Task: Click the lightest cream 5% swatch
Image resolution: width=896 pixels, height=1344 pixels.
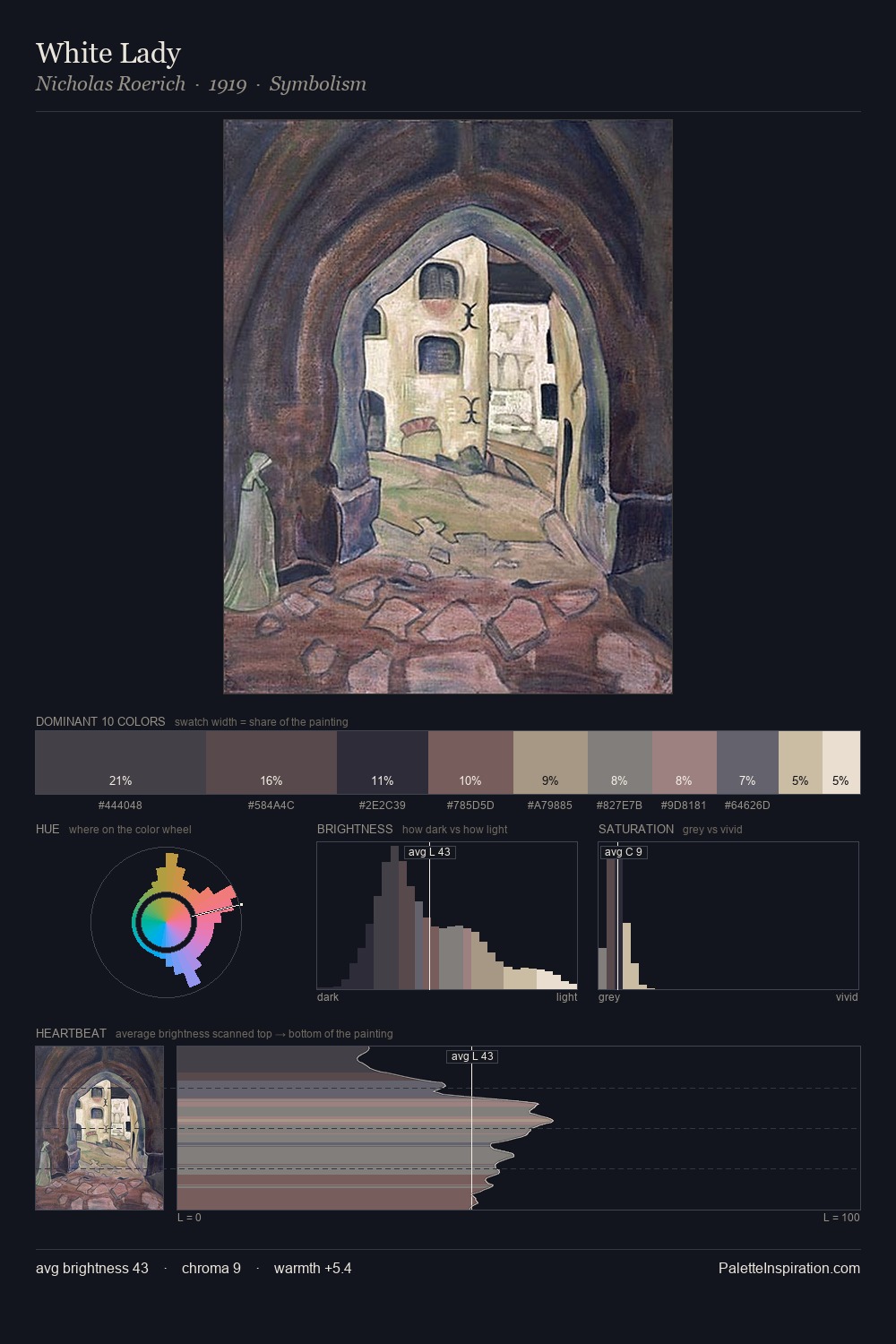Action: tap(841, 762)
